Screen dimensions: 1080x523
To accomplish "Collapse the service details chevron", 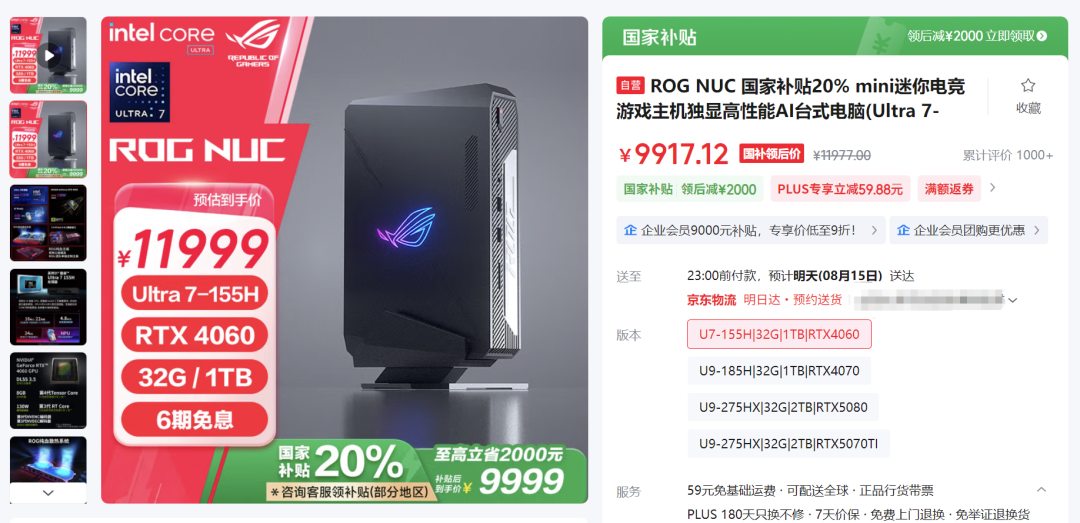I will [x=1041, y=490].
